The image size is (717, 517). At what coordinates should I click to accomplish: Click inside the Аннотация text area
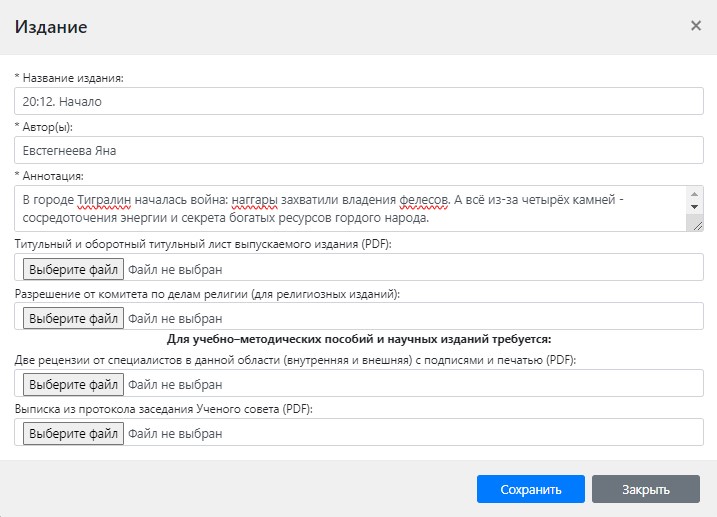[350, 208]
